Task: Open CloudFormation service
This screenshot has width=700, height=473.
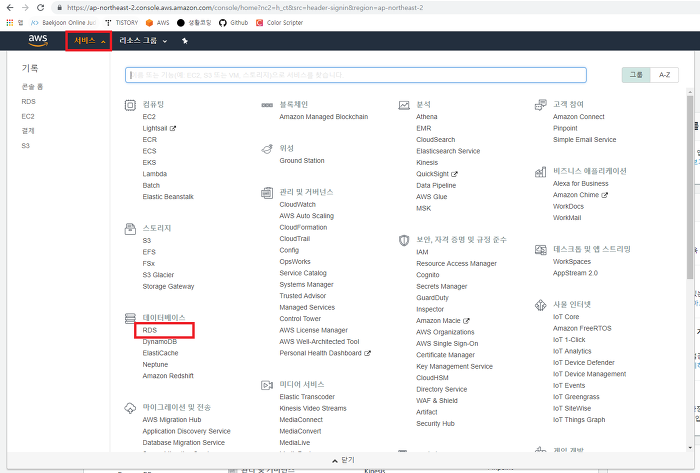Action: (x=303, y=228)
